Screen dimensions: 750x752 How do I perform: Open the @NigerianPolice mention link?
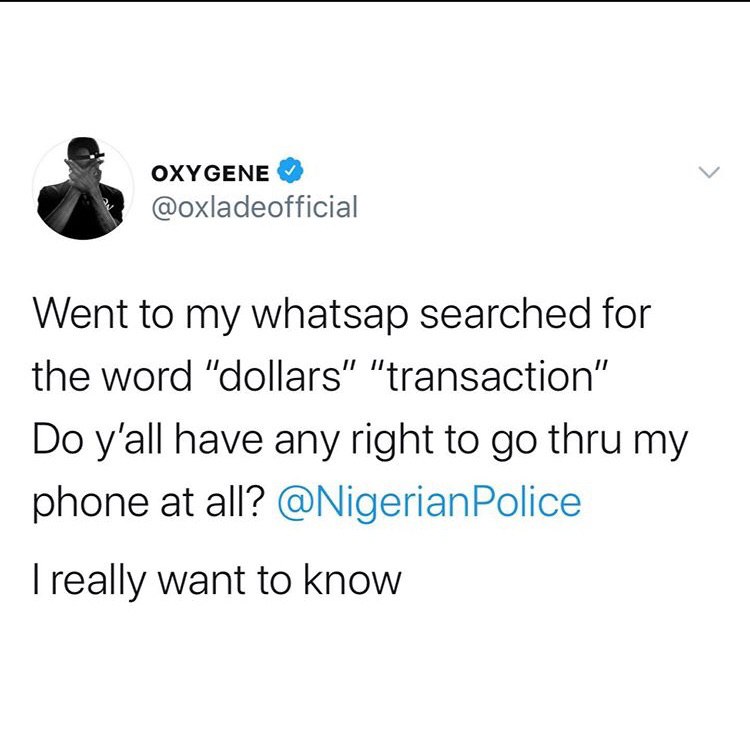[x=430, y=503]
